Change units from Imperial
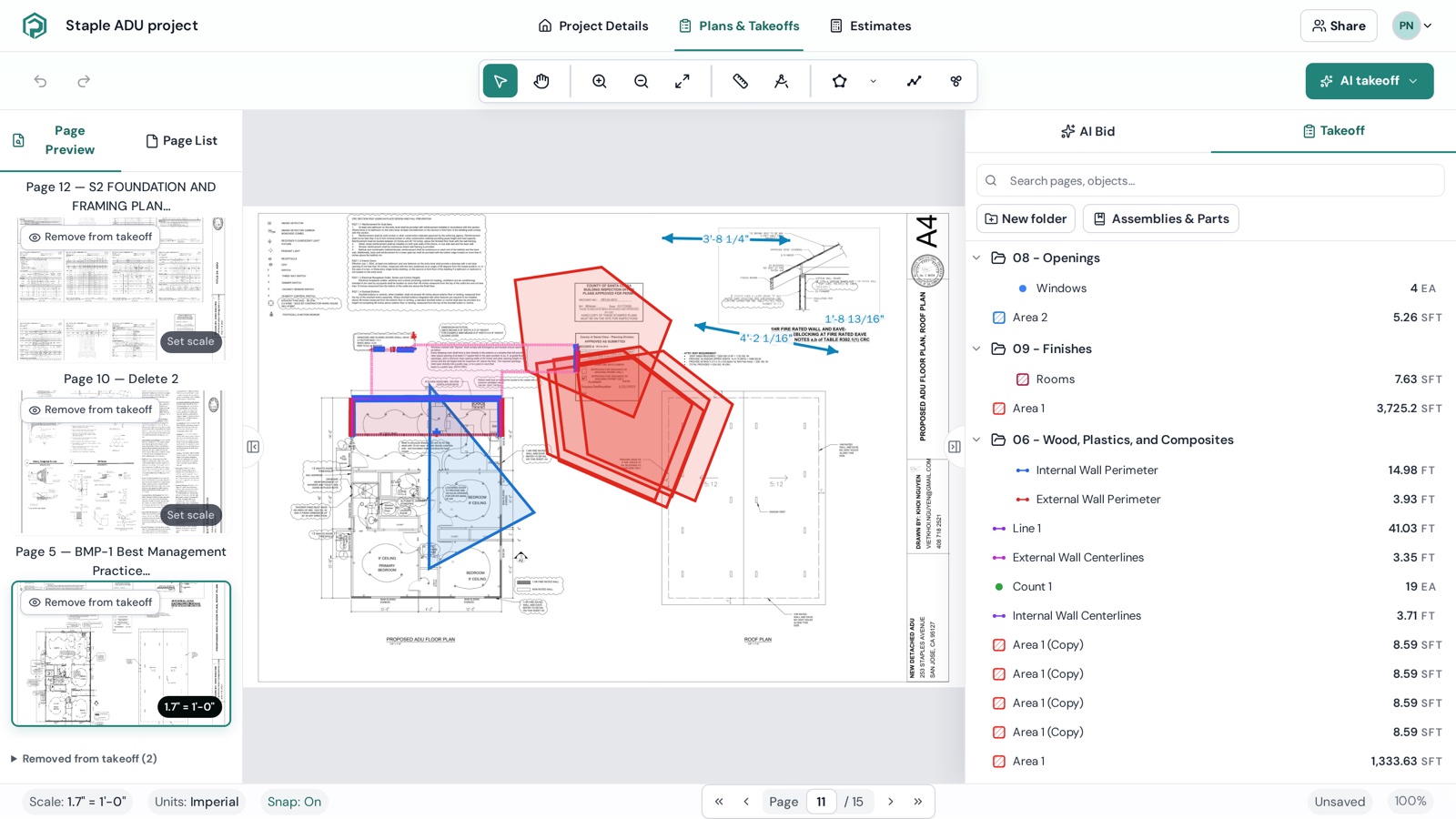Viewport: 1456px width, 819px height. click(197, 802)
